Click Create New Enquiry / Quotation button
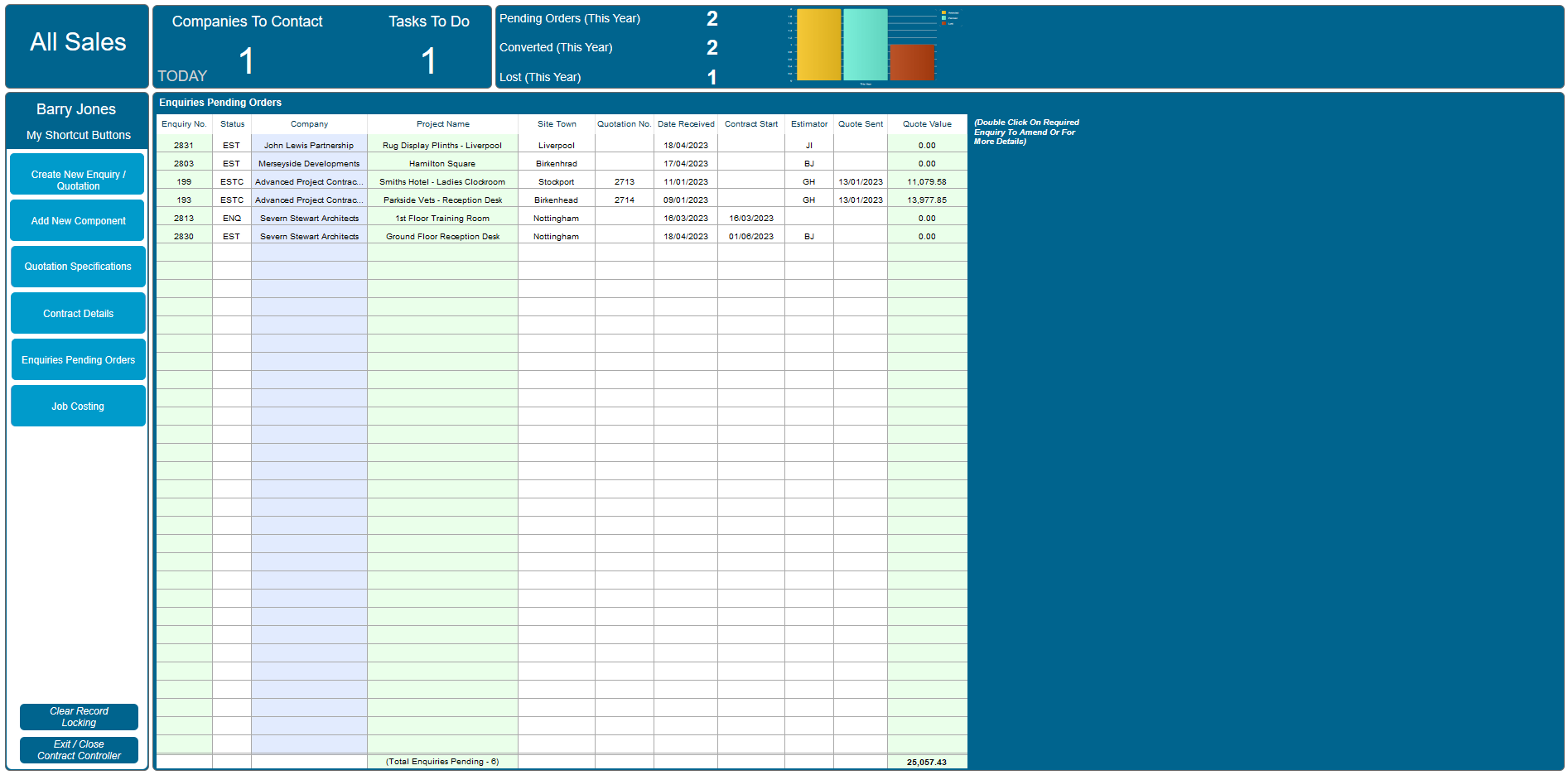The height and width of the screenshot is (775, 1568). 78,175
